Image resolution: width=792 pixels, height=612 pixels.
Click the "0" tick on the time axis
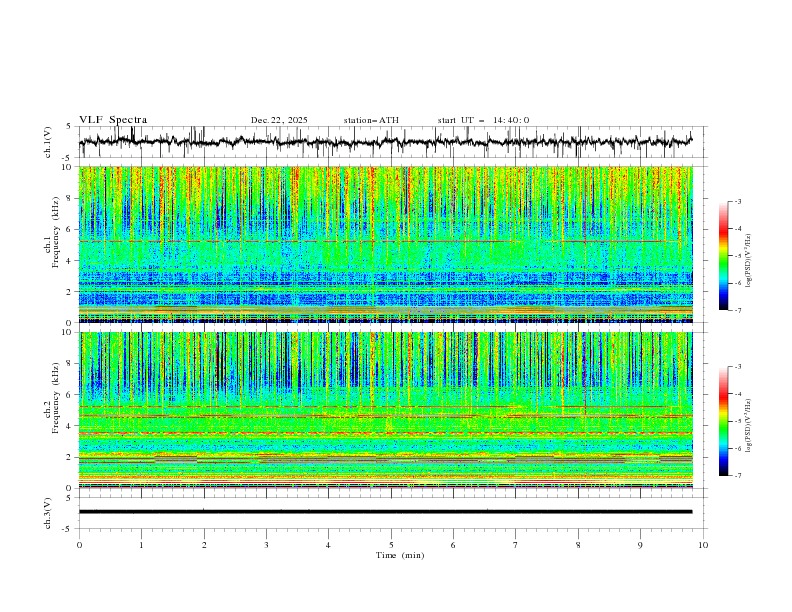tap(79, 545)
